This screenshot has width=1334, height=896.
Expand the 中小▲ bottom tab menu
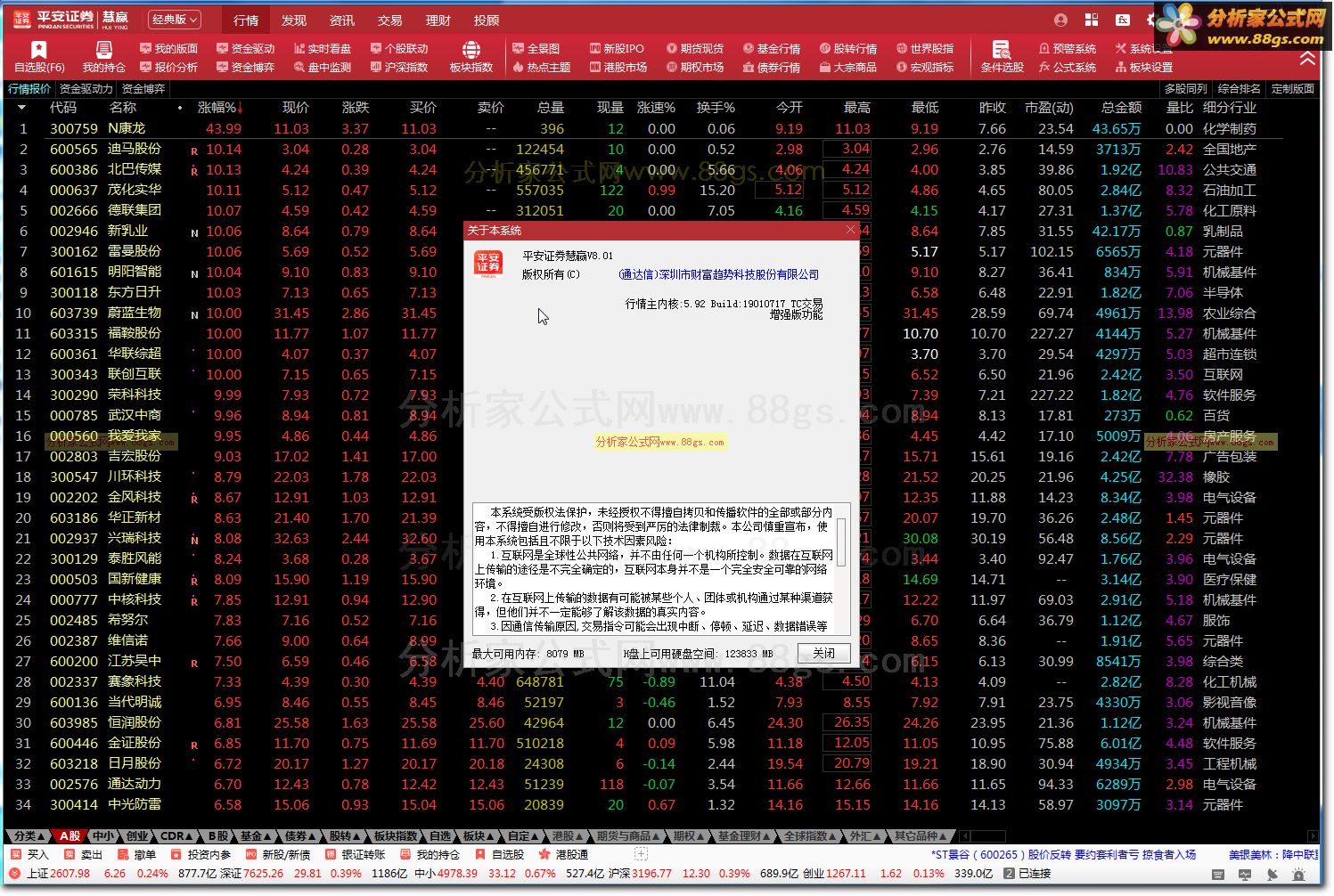104,836
